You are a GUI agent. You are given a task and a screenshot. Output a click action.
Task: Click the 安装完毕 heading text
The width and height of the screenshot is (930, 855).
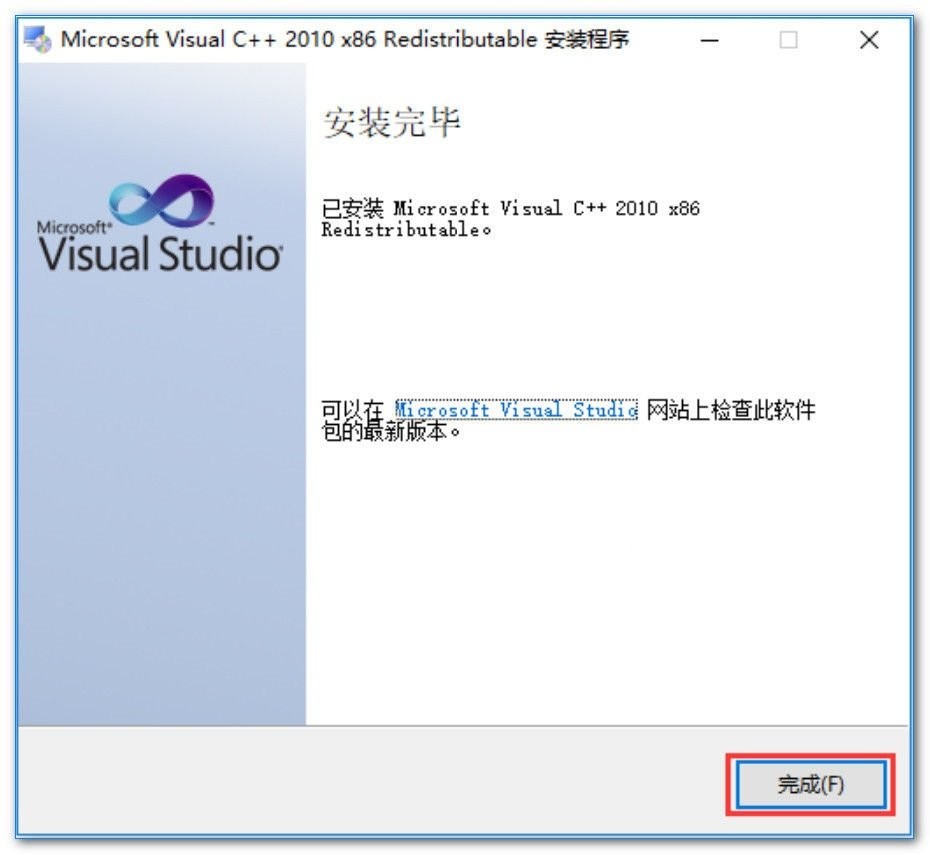391,123
